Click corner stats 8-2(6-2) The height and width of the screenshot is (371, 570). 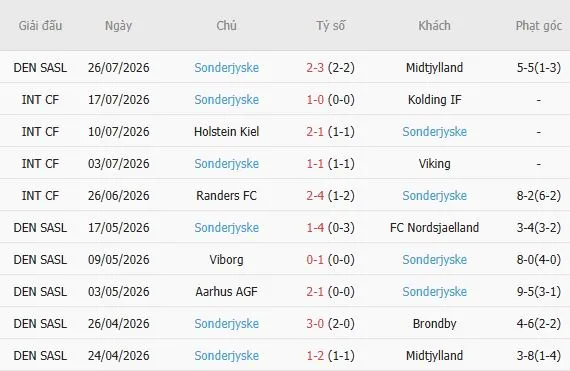(x=539, y=195)
